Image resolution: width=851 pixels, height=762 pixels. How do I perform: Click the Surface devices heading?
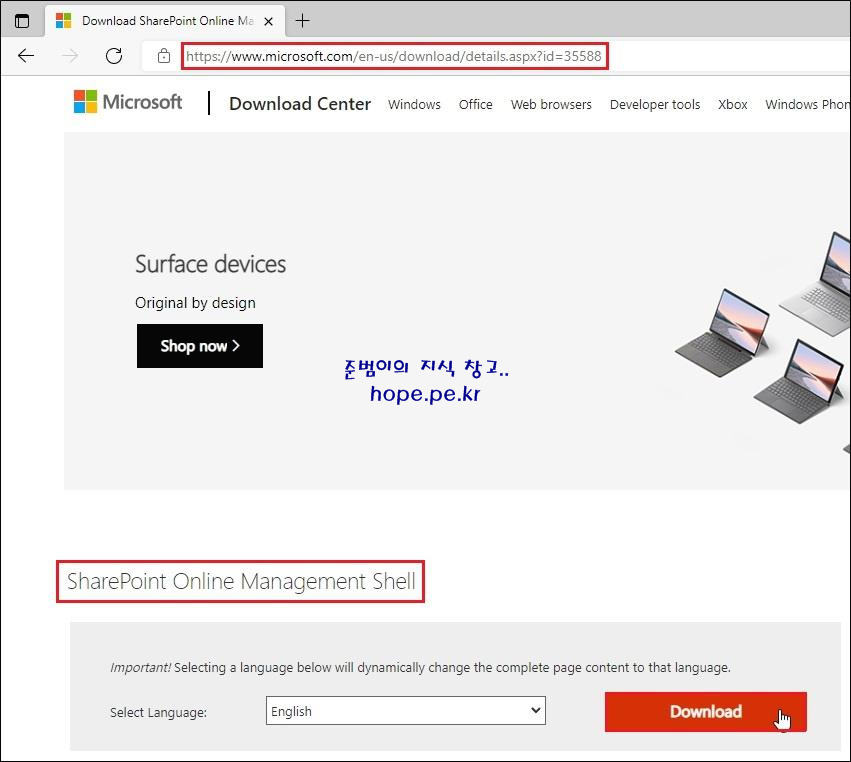(211, 264)
